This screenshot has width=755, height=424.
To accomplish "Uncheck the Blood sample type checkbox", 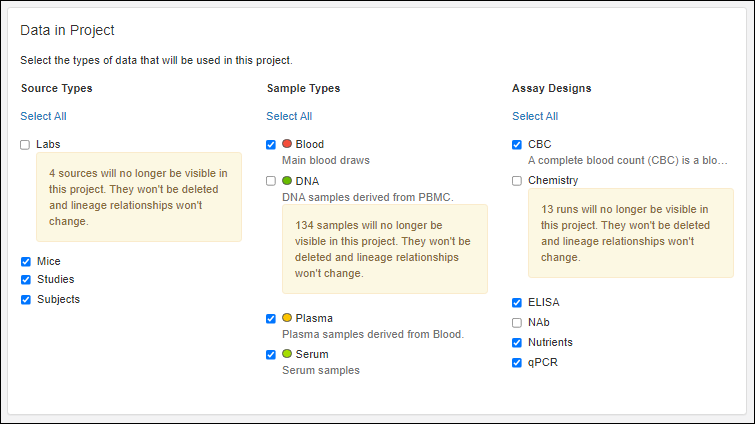I will point(271,145).
